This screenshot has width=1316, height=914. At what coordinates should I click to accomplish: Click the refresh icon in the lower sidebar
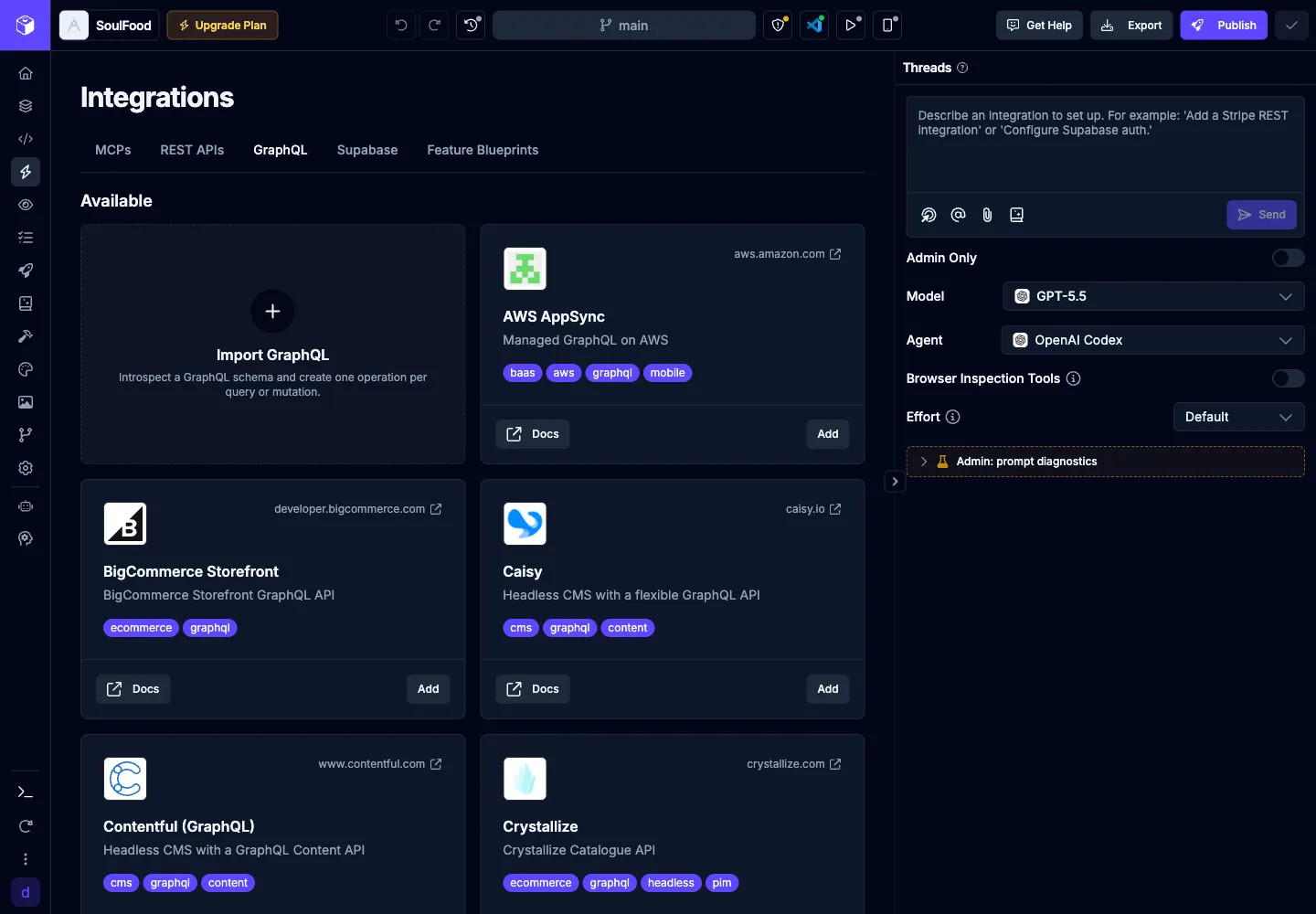26,826
